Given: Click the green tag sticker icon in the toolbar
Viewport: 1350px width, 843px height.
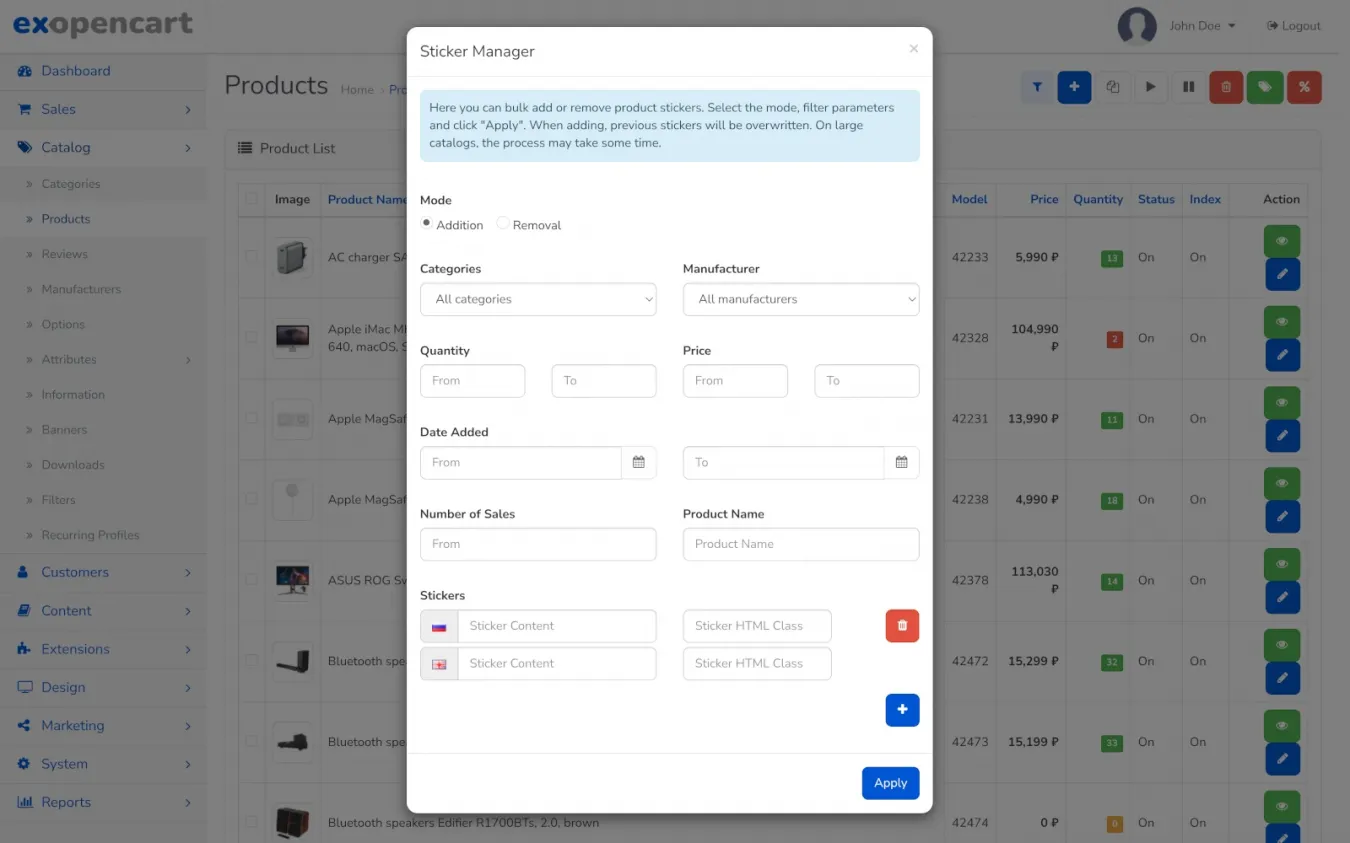Looking at the screenshot, I should pos(1265,87).
